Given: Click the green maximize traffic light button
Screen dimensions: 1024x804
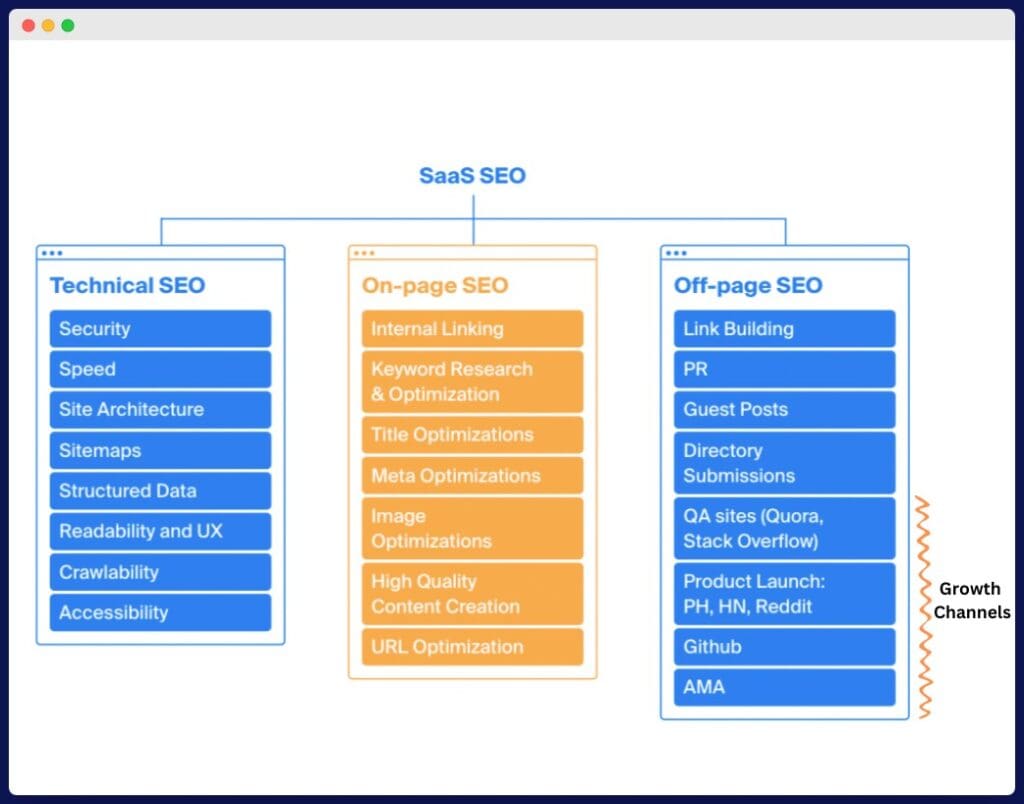Looking at the screenshot, I should [66, 27].
